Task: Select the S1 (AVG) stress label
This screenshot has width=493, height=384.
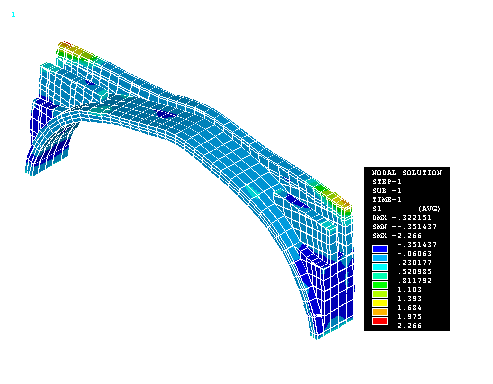Action: [406, 209]
